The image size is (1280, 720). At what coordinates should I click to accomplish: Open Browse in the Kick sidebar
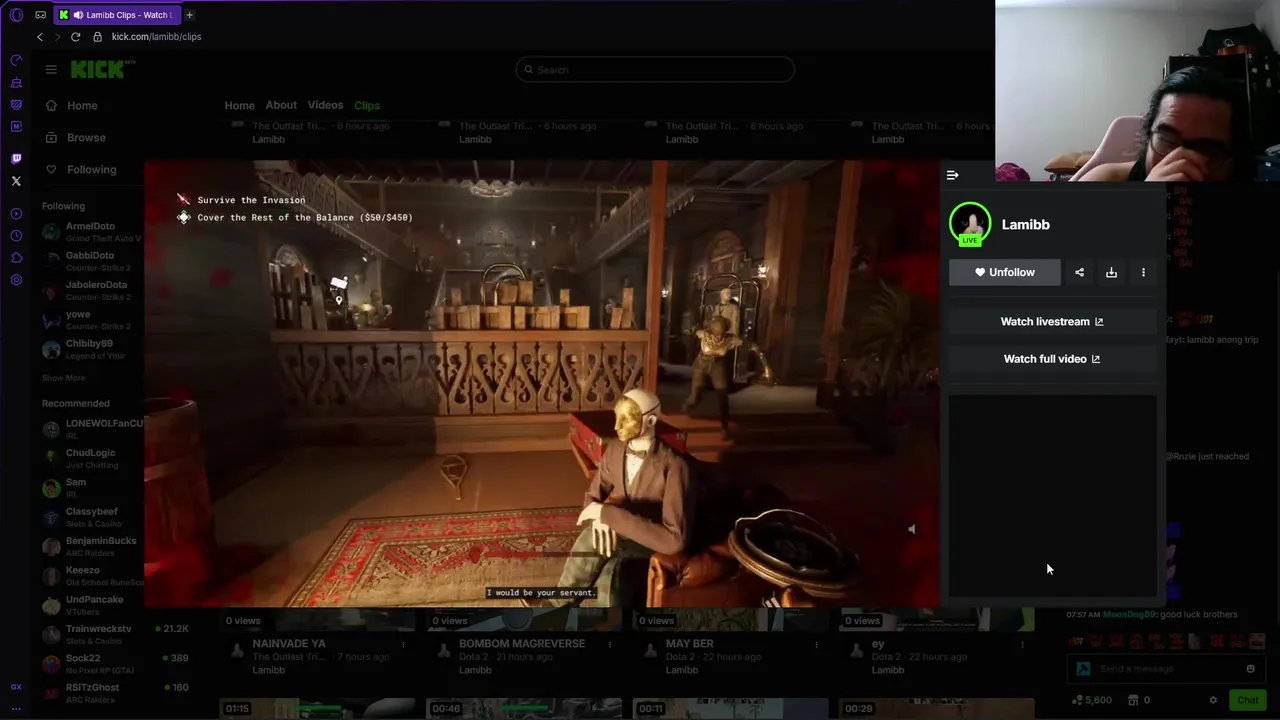(x=86, y=138)
